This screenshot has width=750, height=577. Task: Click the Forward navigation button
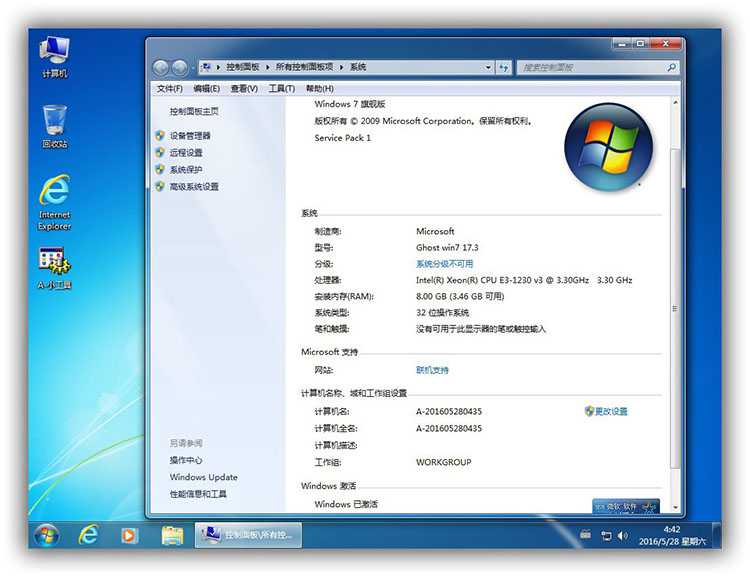(179, 68)
